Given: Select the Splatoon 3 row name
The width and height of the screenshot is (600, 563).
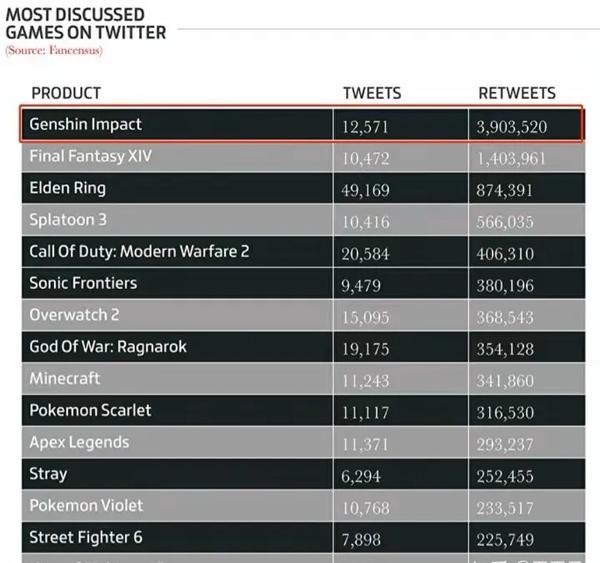Looking at the screenshot, I should point(68,220).
